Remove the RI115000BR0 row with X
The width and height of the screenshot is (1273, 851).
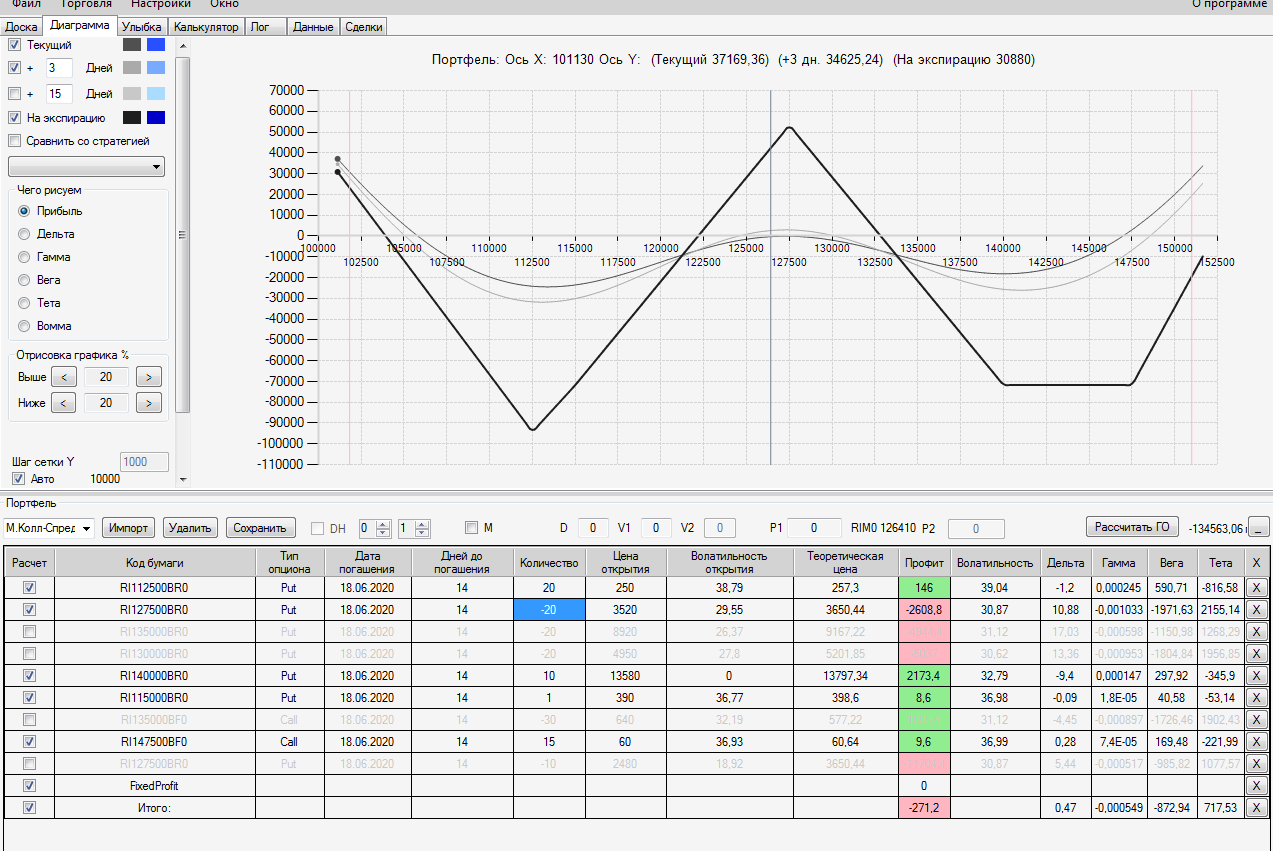1256,698
